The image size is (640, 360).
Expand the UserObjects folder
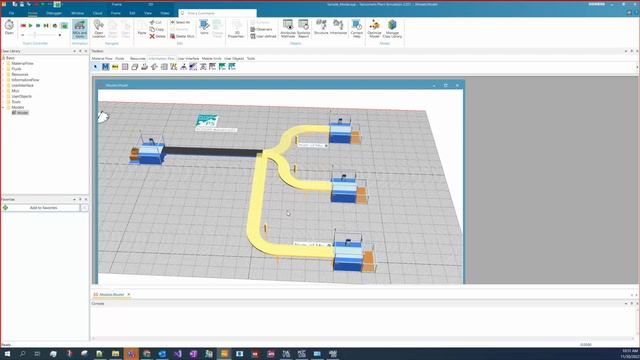pyautogui.click(x=4, y=96)
